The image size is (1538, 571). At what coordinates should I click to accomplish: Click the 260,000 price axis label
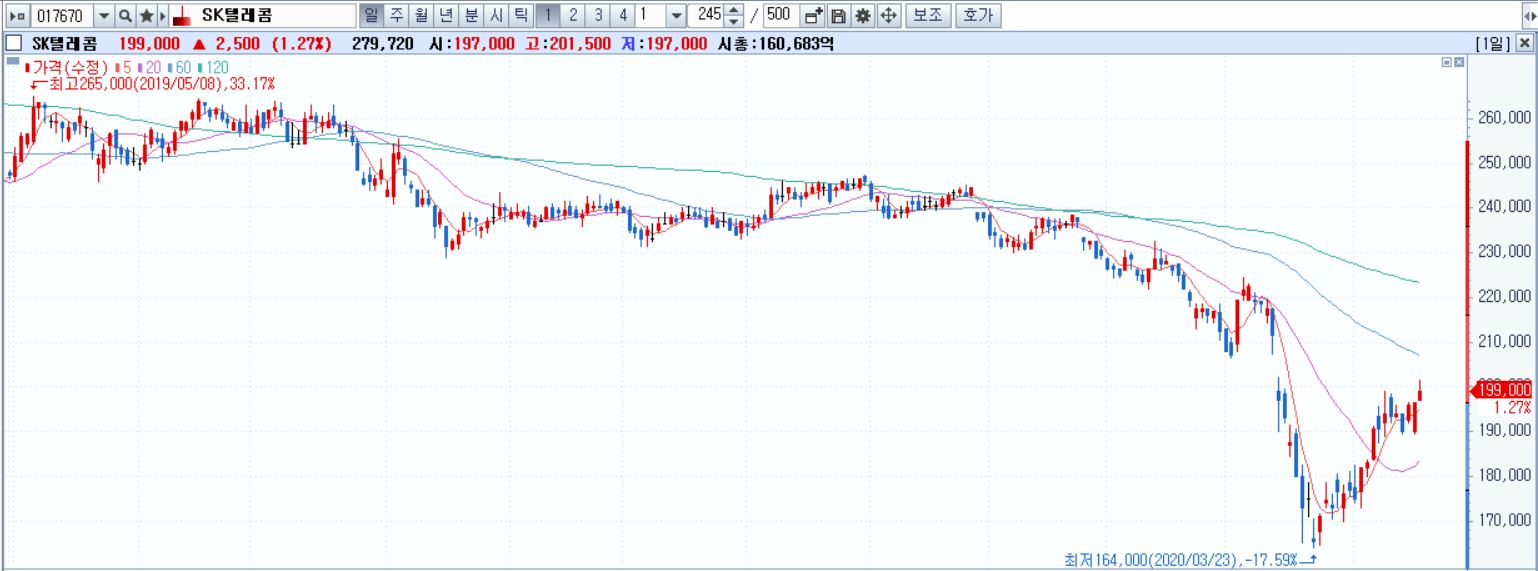pos(1504,117)
